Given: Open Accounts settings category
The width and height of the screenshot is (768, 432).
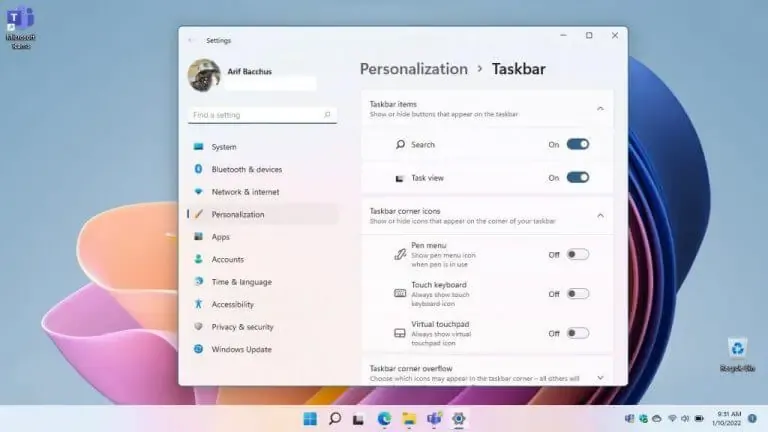Looking at the screenshot, I should [263, 260].
